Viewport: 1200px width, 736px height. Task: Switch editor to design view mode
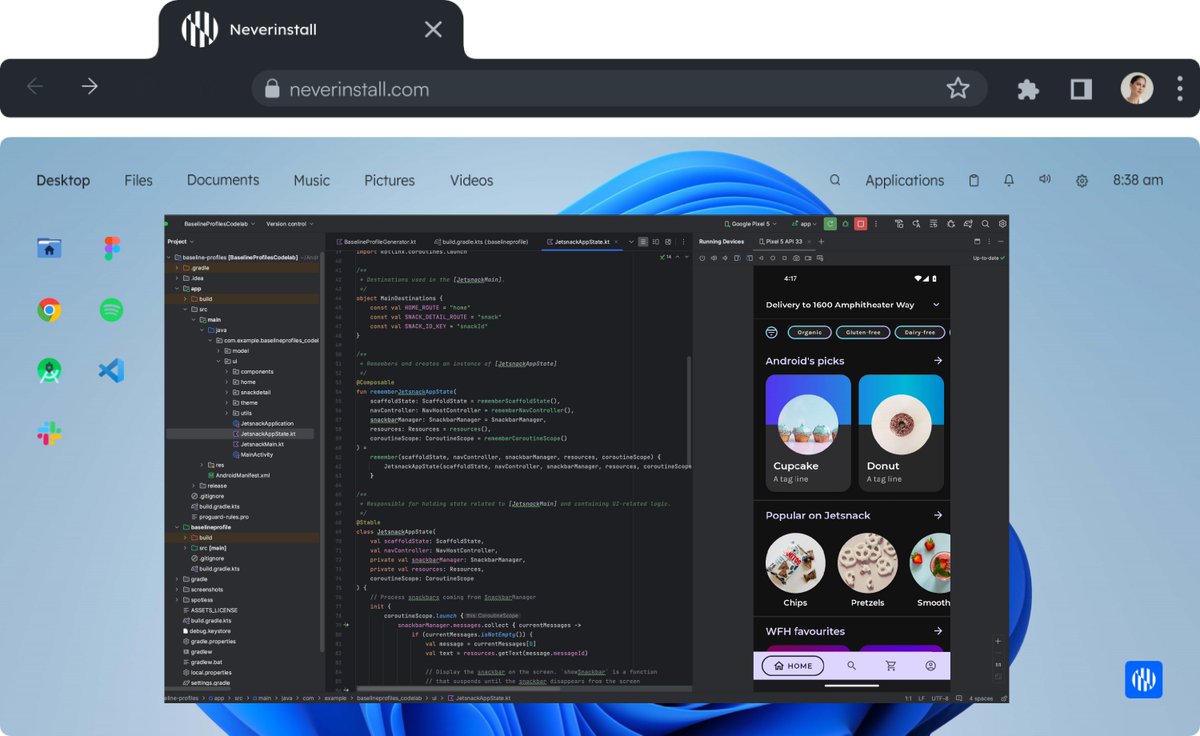coord(667,241)
